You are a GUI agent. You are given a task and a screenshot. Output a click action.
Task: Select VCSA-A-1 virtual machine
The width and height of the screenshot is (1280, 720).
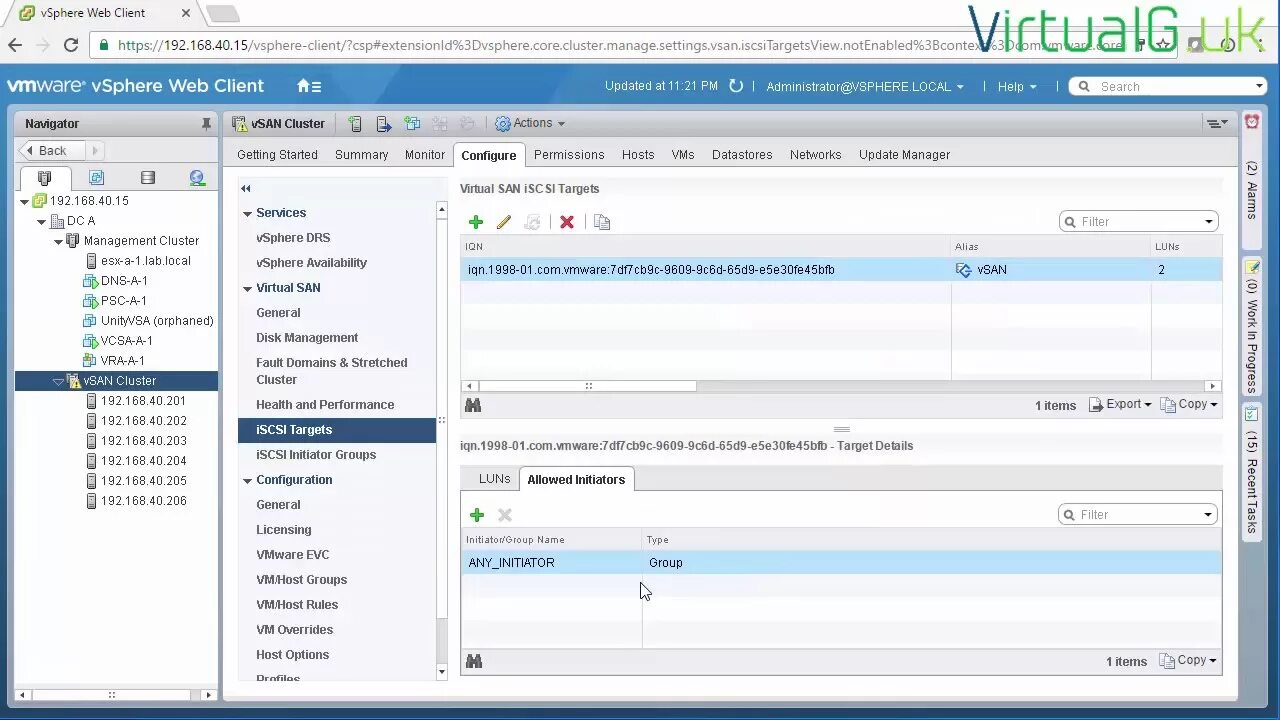pos(126,341)
